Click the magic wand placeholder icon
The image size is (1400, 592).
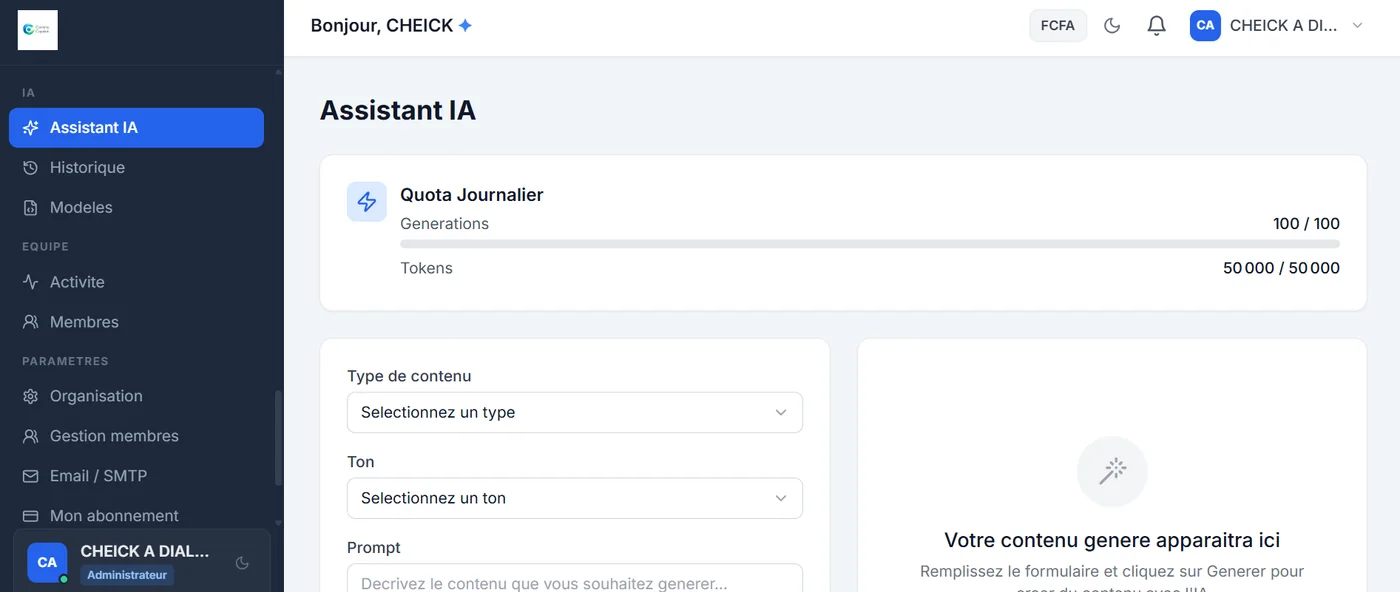click(x=1112, y=471)
